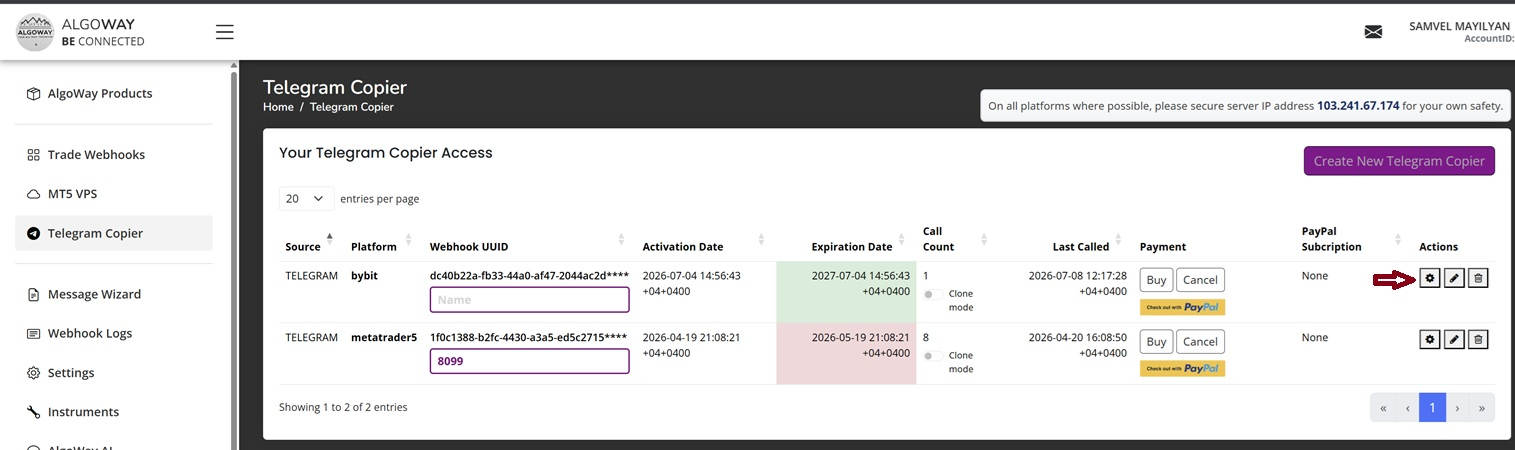
Task: Click Cancel button for metatrader5 row
Action: 1200,342
